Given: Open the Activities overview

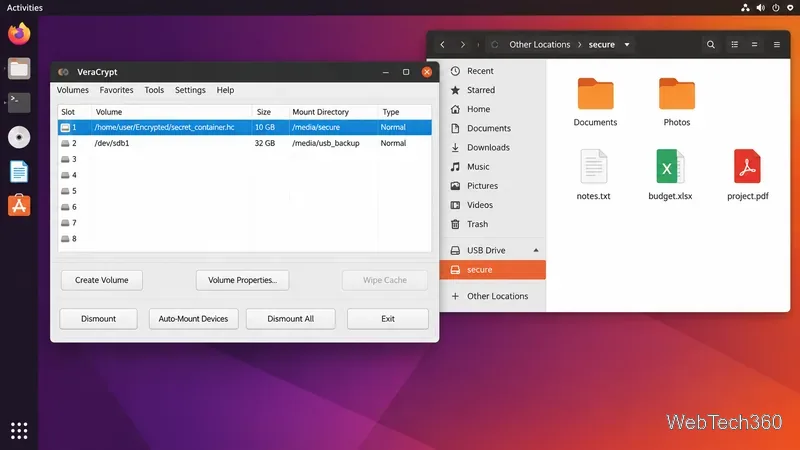Looking at the screenshot, I should tap(24, 8).
